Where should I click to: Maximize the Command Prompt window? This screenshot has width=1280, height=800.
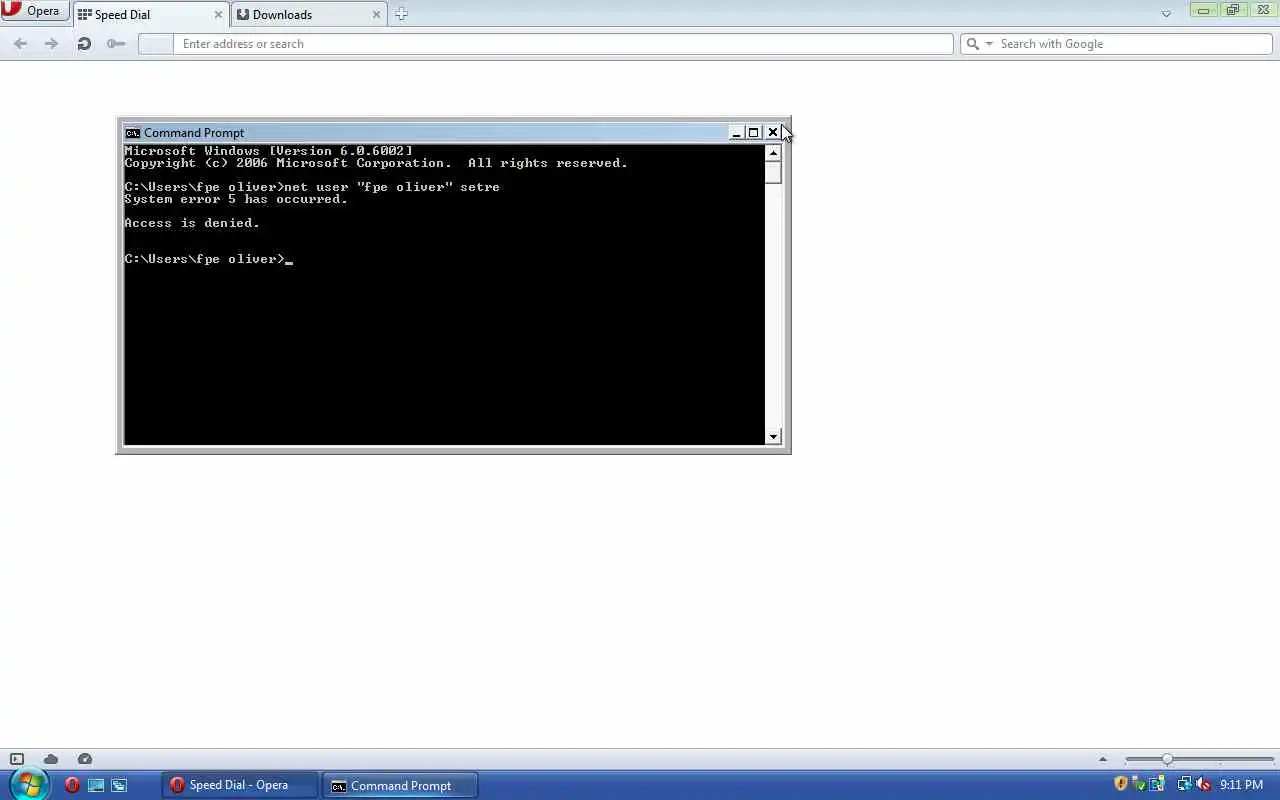(x=754, y=132)
